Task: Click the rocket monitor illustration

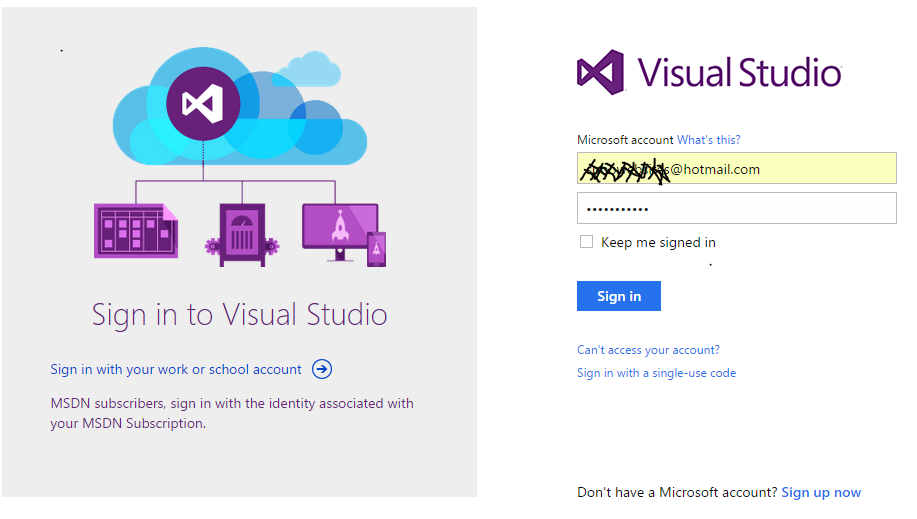Action: (x=340, y=232)
